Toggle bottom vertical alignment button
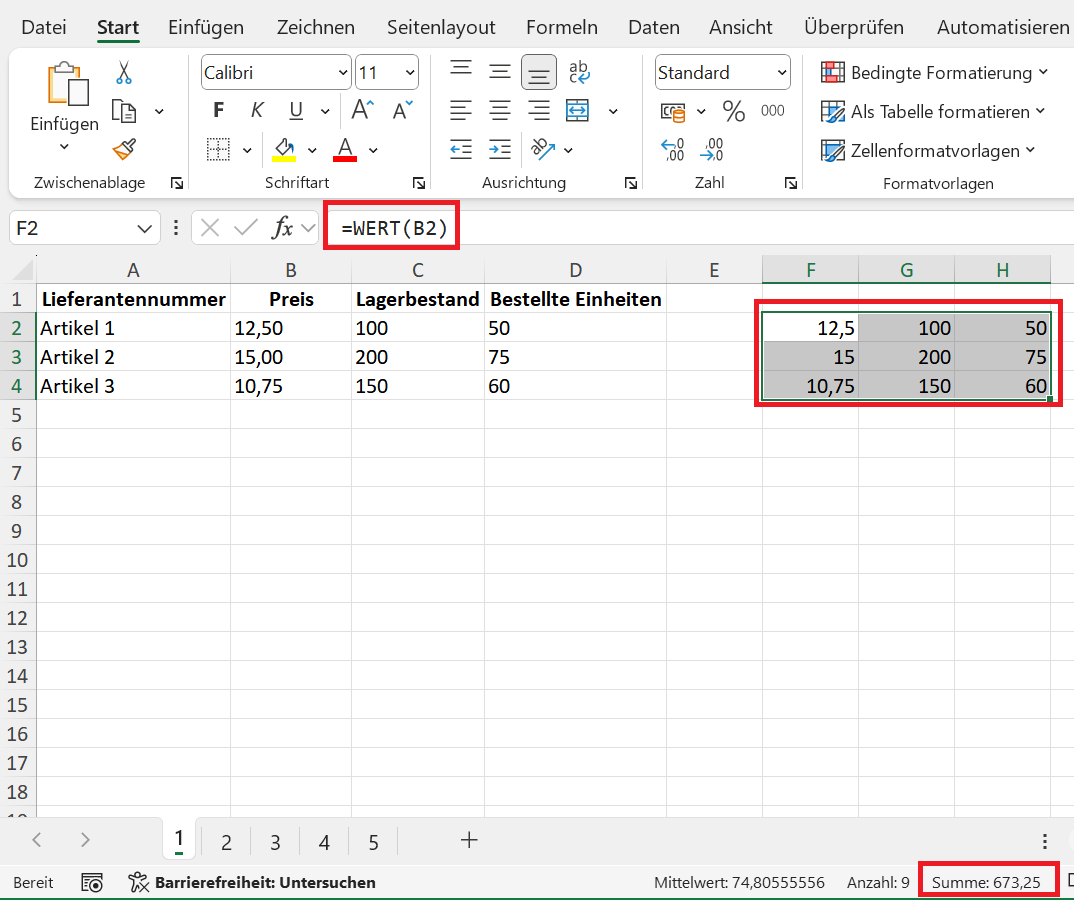Screen dimensions: 1074x900 pos(539,73)
